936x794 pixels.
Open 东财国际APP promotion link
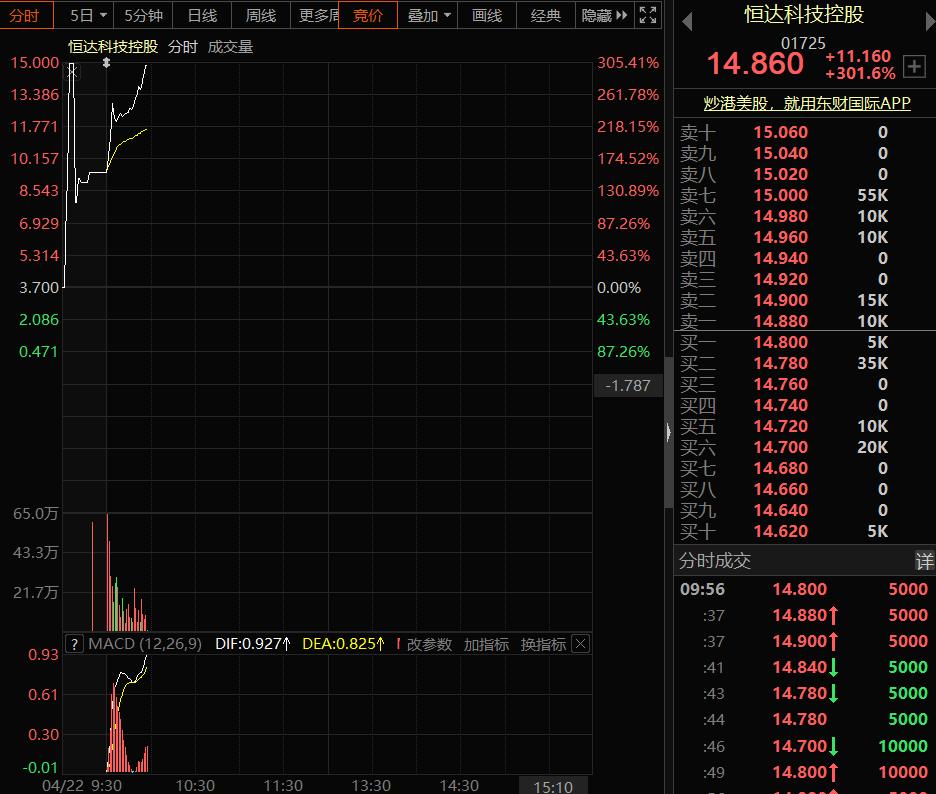pyautogui.click(x=806, y=103)
